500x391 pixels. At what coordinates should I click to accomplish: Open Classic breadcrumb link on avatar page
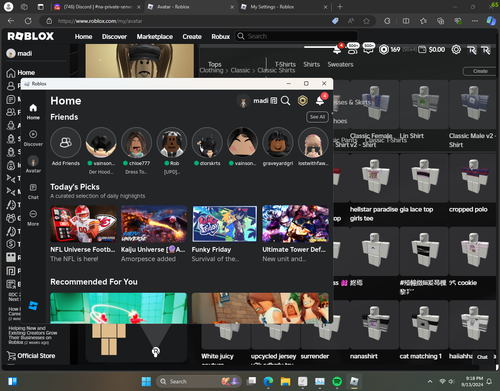240,70
